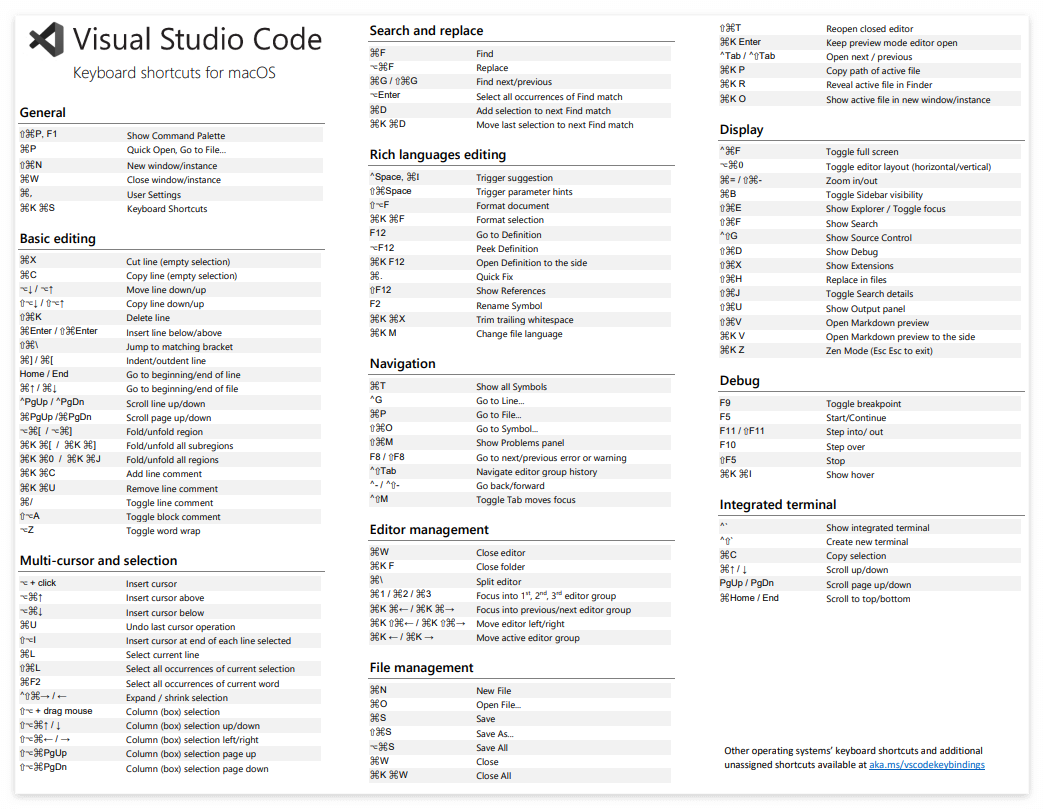Click the 'Toggle word wrap' entry

[x=163, y=531]
